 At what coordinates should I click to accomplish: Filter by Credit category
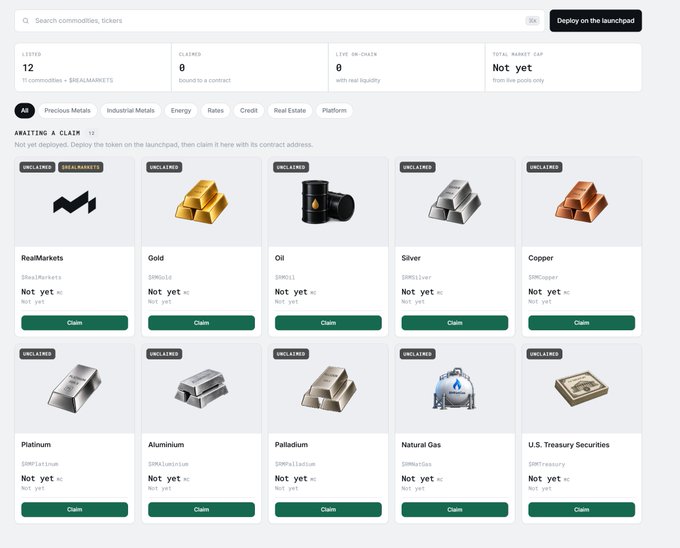(248, 111)
